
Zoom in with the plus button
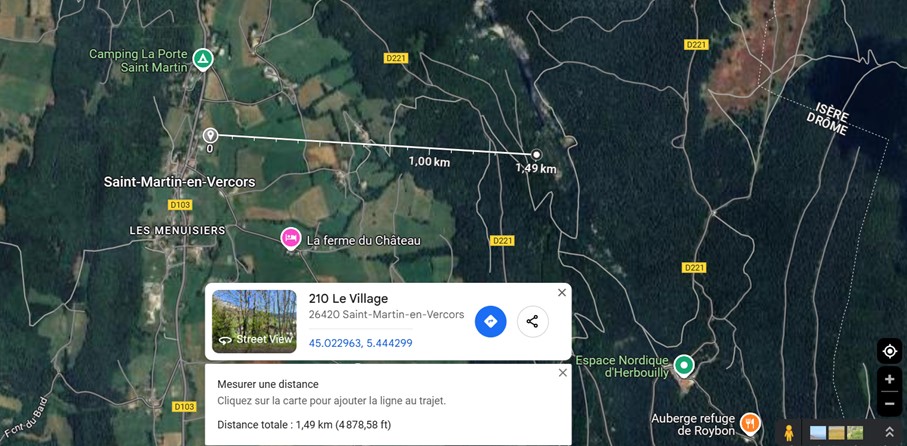point(889,379)
